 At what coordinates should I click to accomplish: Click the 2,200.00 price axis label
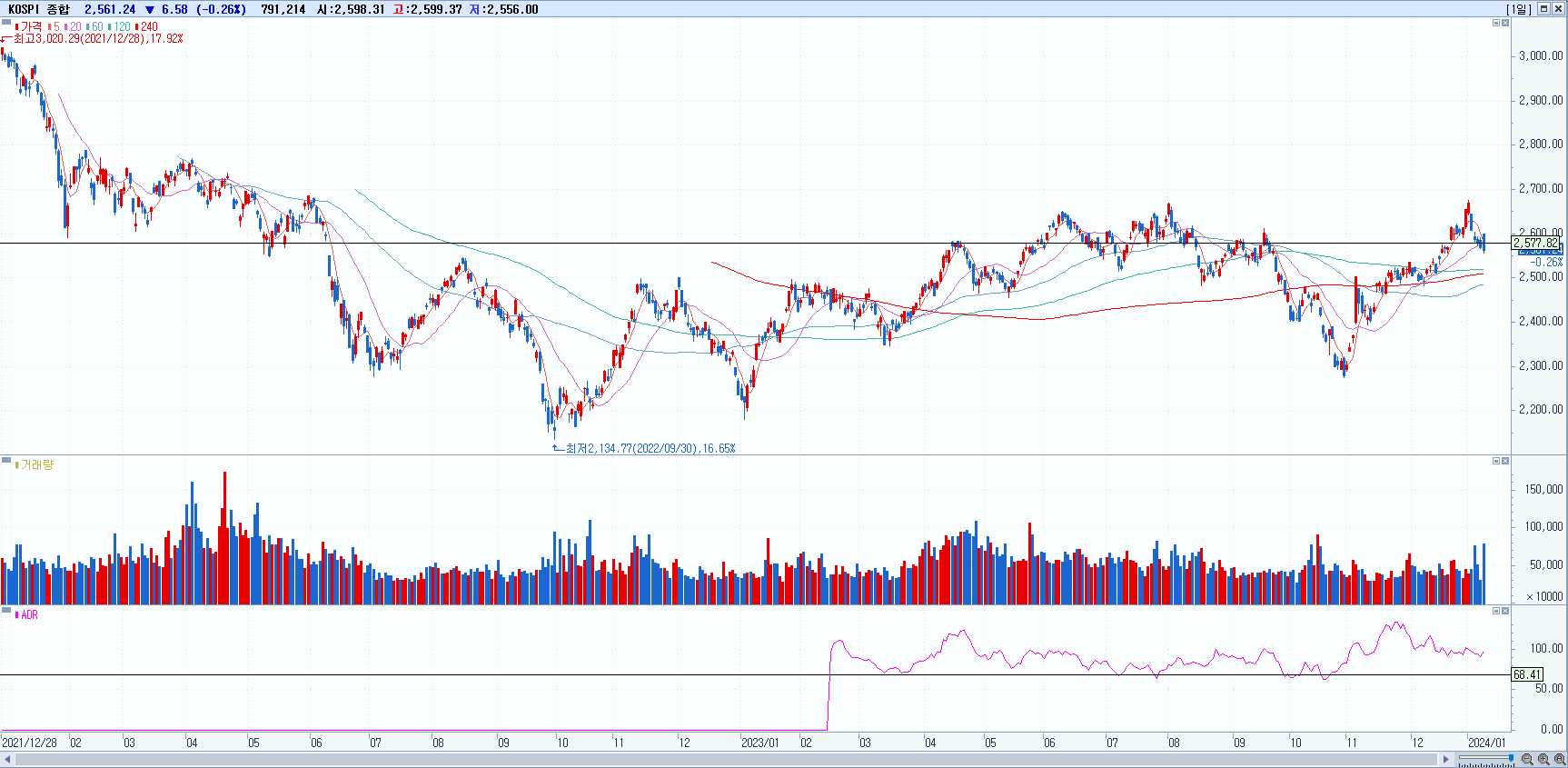click(x=1541, y=409)
